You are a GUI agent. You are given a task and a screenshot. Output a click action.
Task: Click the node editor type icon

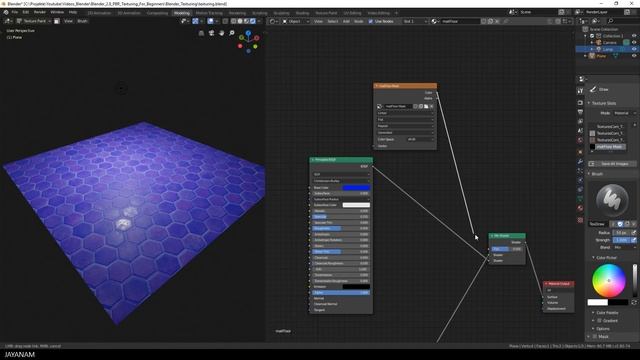273,21
